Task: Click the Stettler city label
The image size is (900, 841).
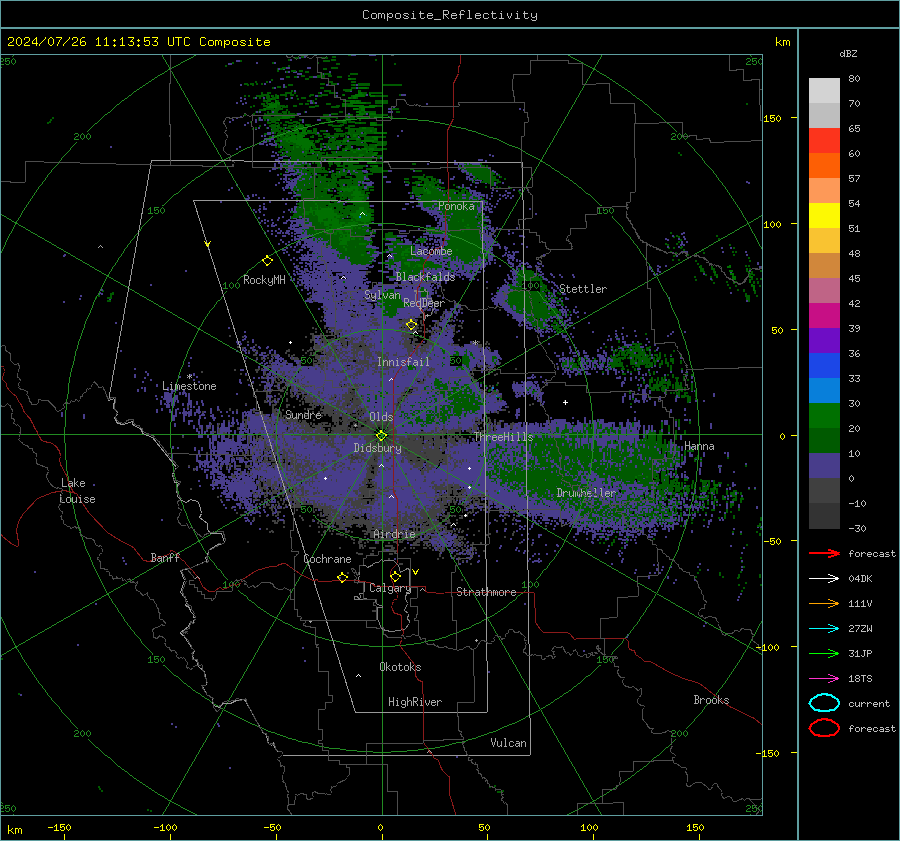Action: [583, 289]
